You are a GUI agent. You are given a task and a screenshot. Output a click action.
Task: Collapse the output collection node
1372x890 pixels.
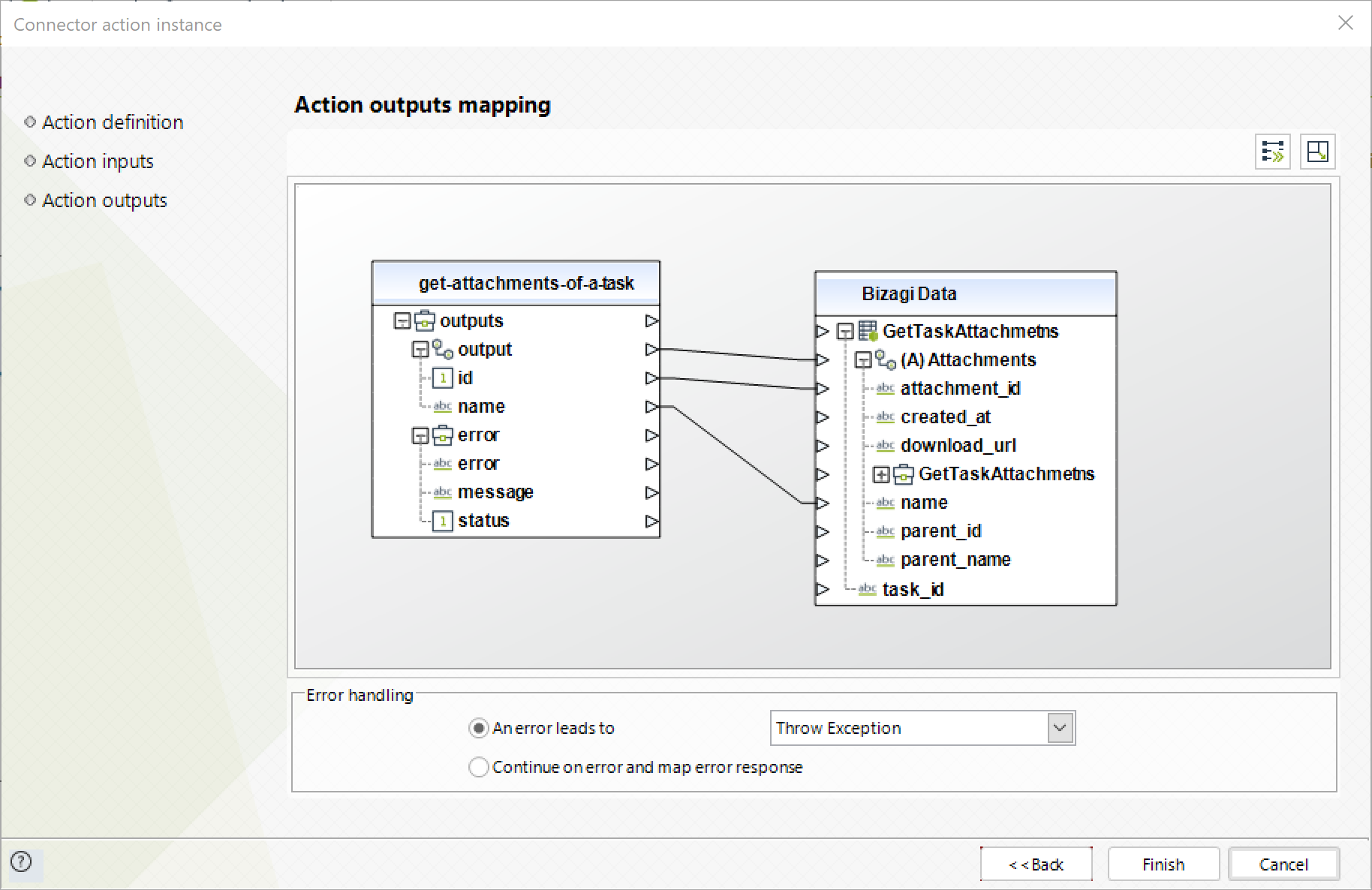coord(420,350)
